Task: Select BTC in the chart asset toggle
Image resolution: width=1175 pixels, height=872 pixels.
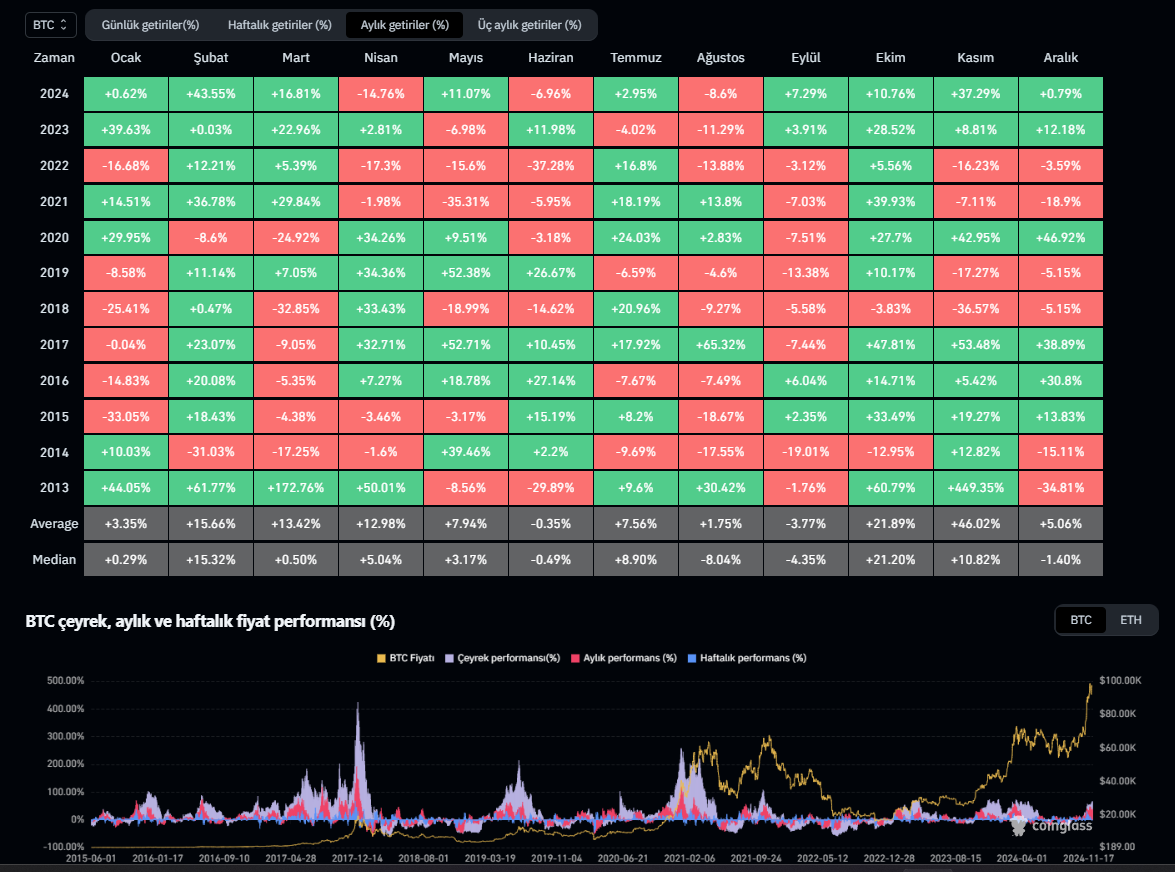Action: pos(1081,620)
